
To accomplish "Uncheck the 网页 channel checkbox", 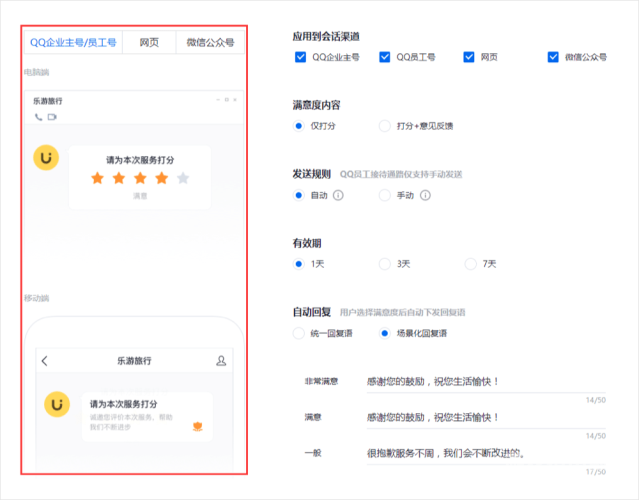I will 469,57.
